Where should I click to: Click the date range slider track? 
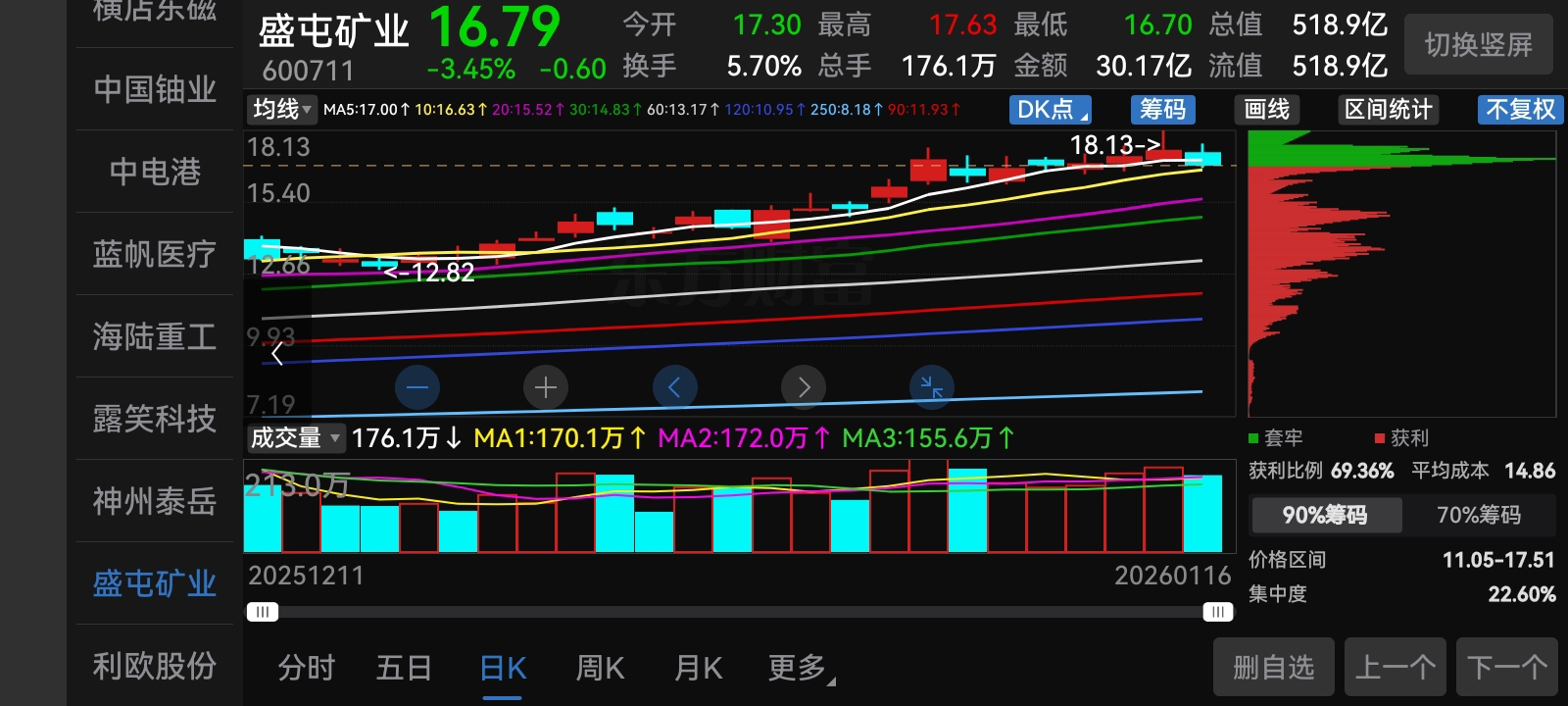(x=740, y=612)
